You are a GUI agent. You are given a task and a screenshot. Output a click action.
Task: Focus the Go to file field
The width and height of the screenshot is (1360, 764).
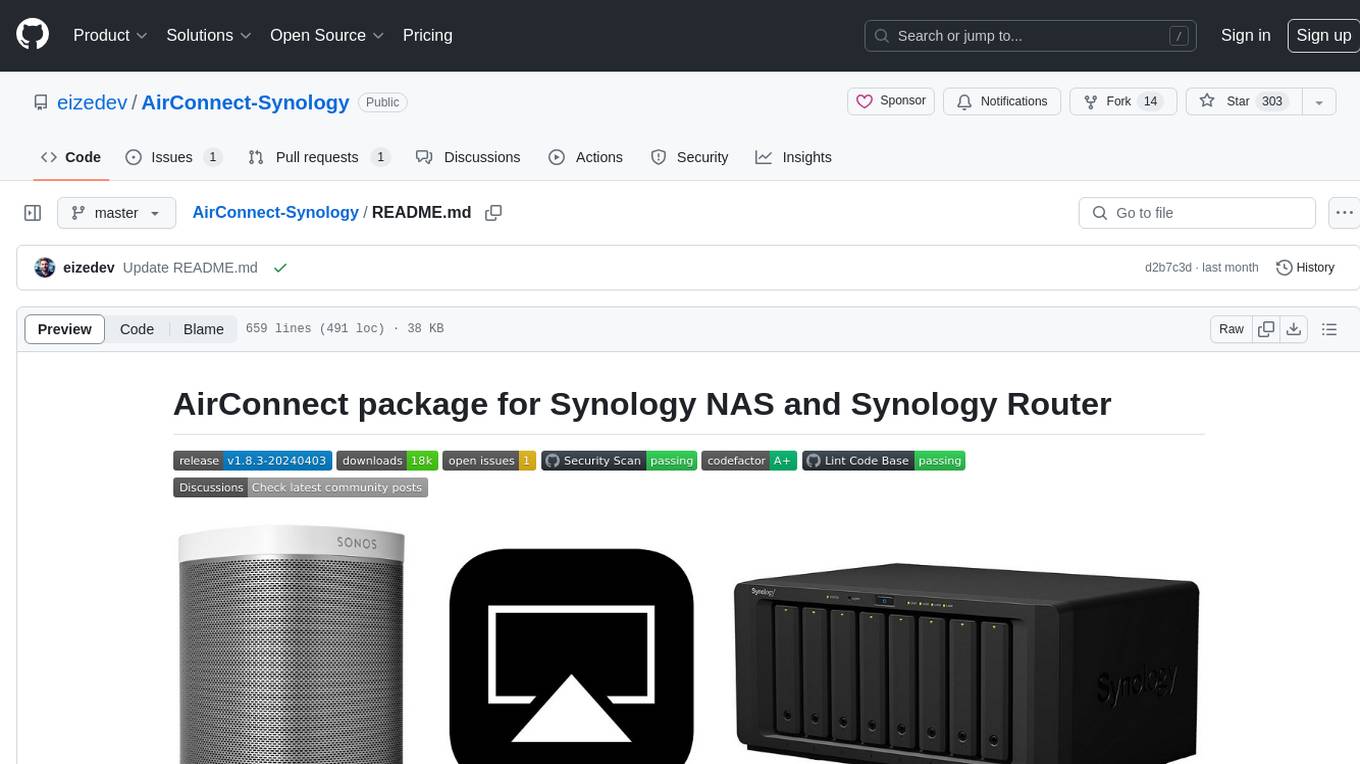click(1197, 213)
